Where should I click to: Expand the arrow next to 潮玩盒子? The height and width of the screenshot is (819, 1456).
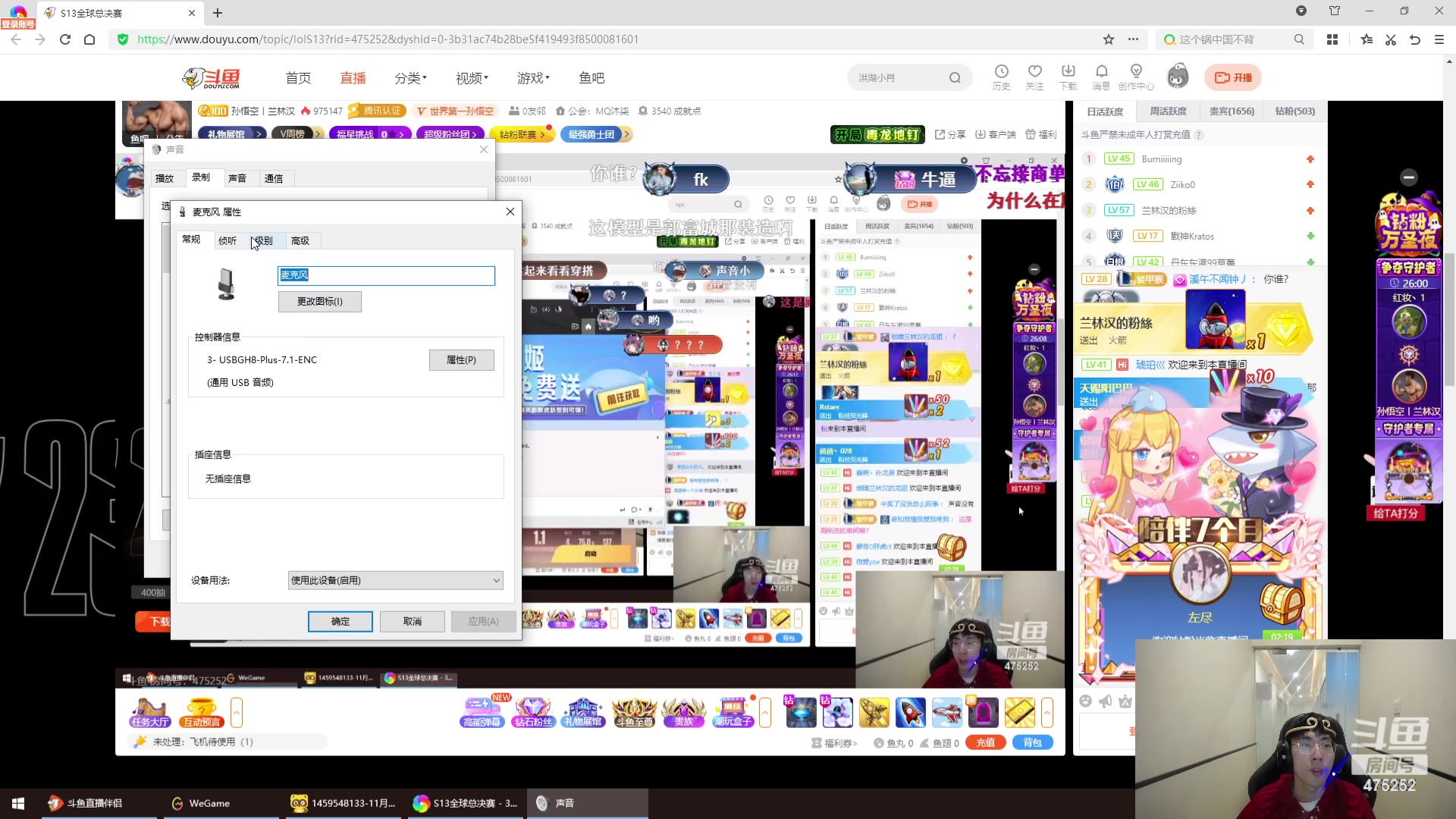click(x=765, y=713)
